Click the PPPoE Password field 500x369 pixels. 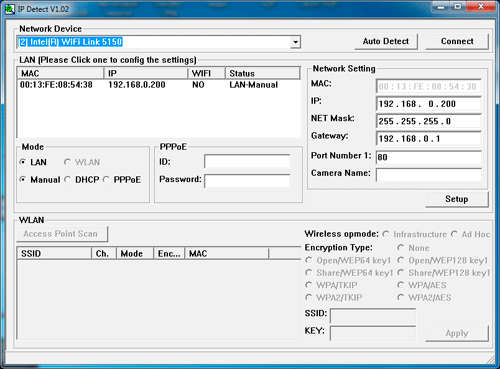(247, 181)
